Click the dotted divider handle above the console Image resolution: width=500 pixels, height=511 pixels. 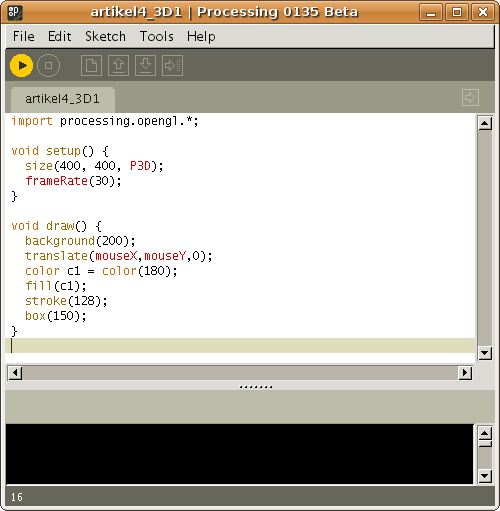point(256,387)
